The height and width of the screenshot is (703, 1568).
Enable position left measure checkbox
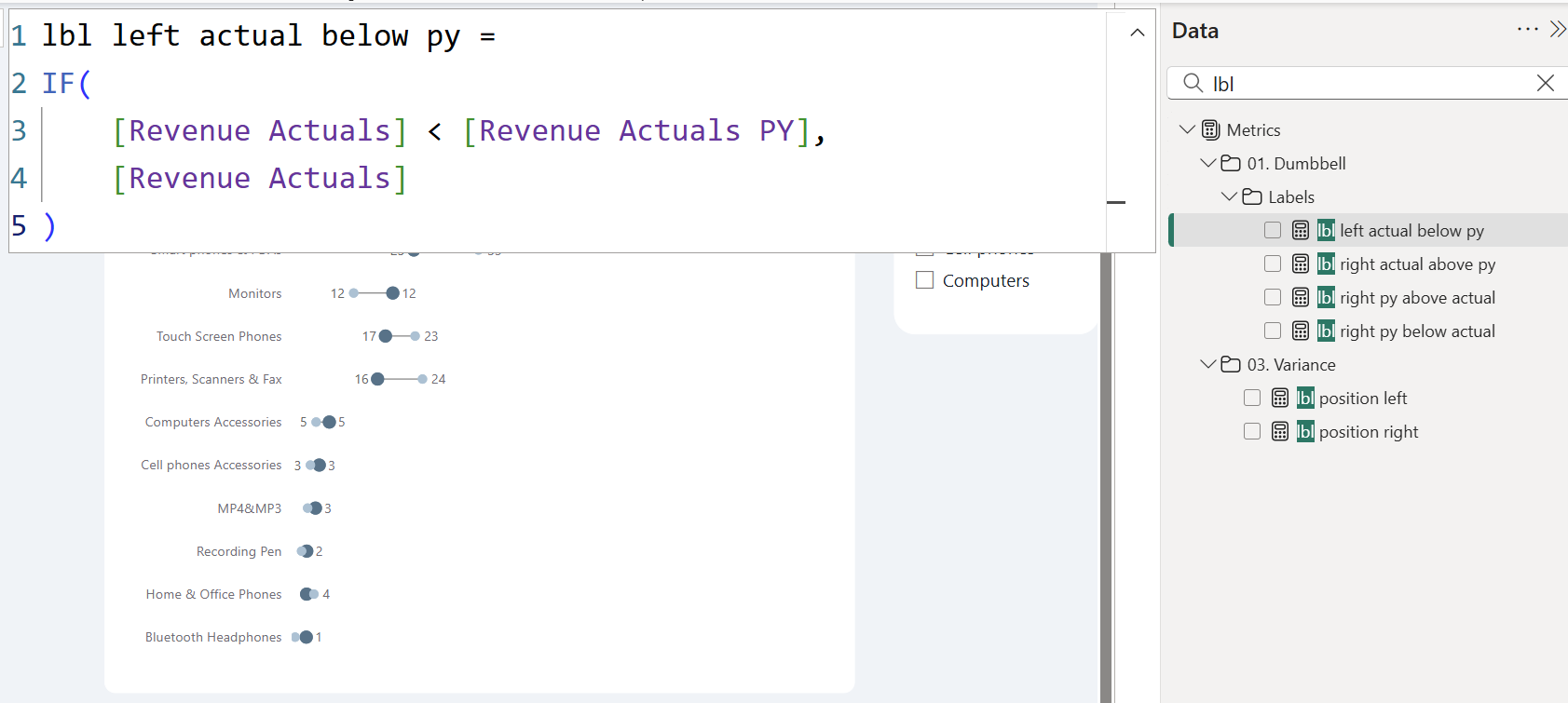pos(1252,398)
